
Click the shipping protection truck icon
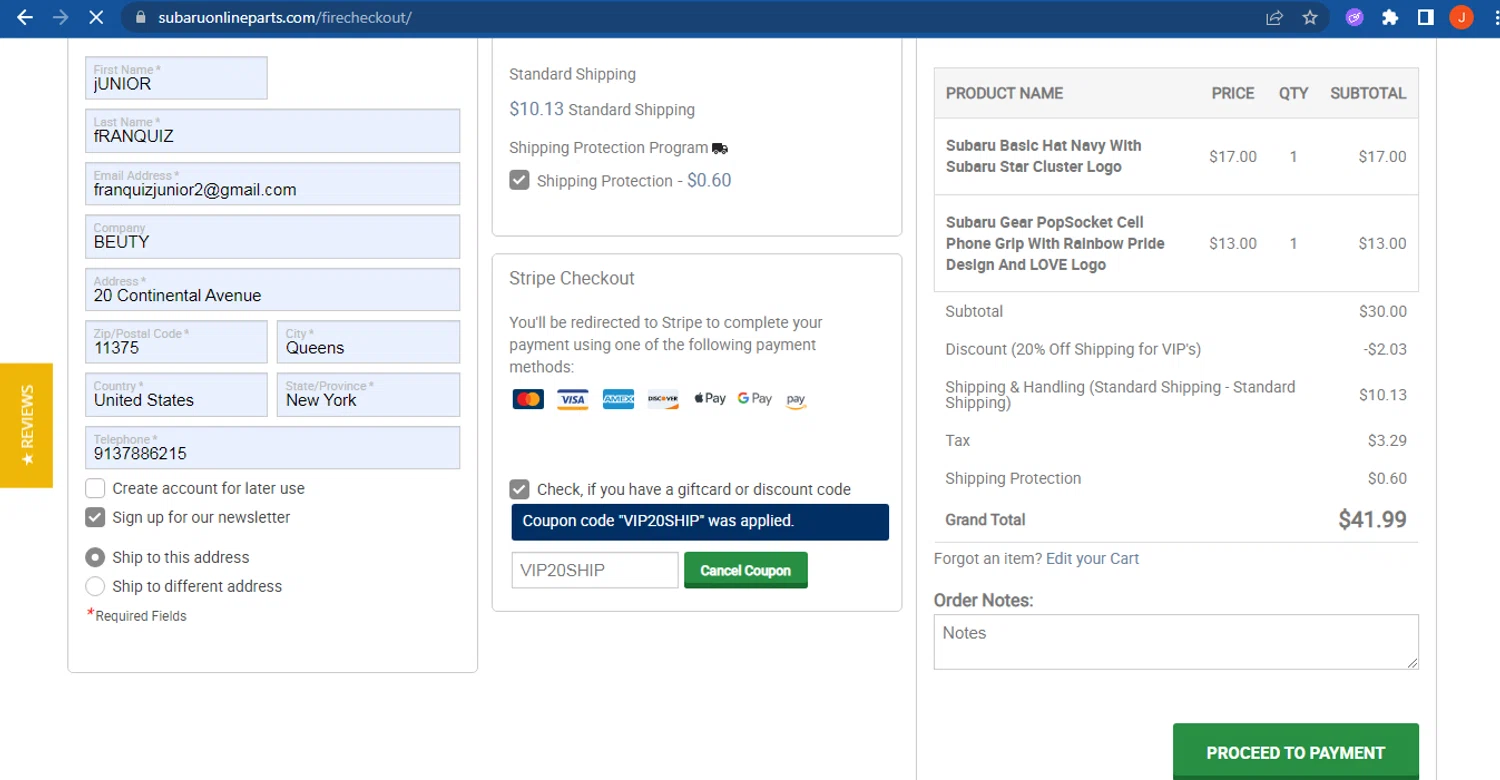(x=720, y=148)
